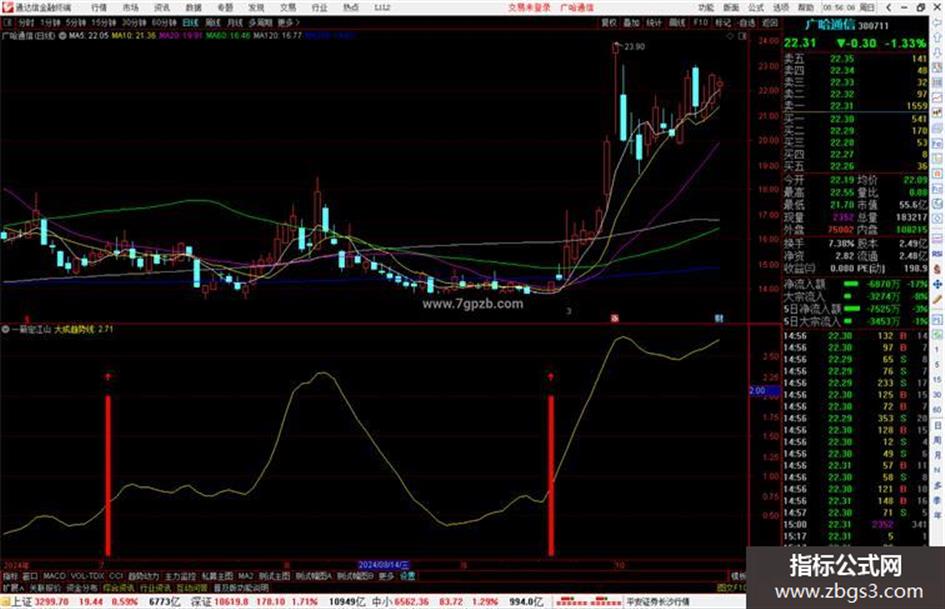Select the 主力监控 indicator tab

[180, 576]
